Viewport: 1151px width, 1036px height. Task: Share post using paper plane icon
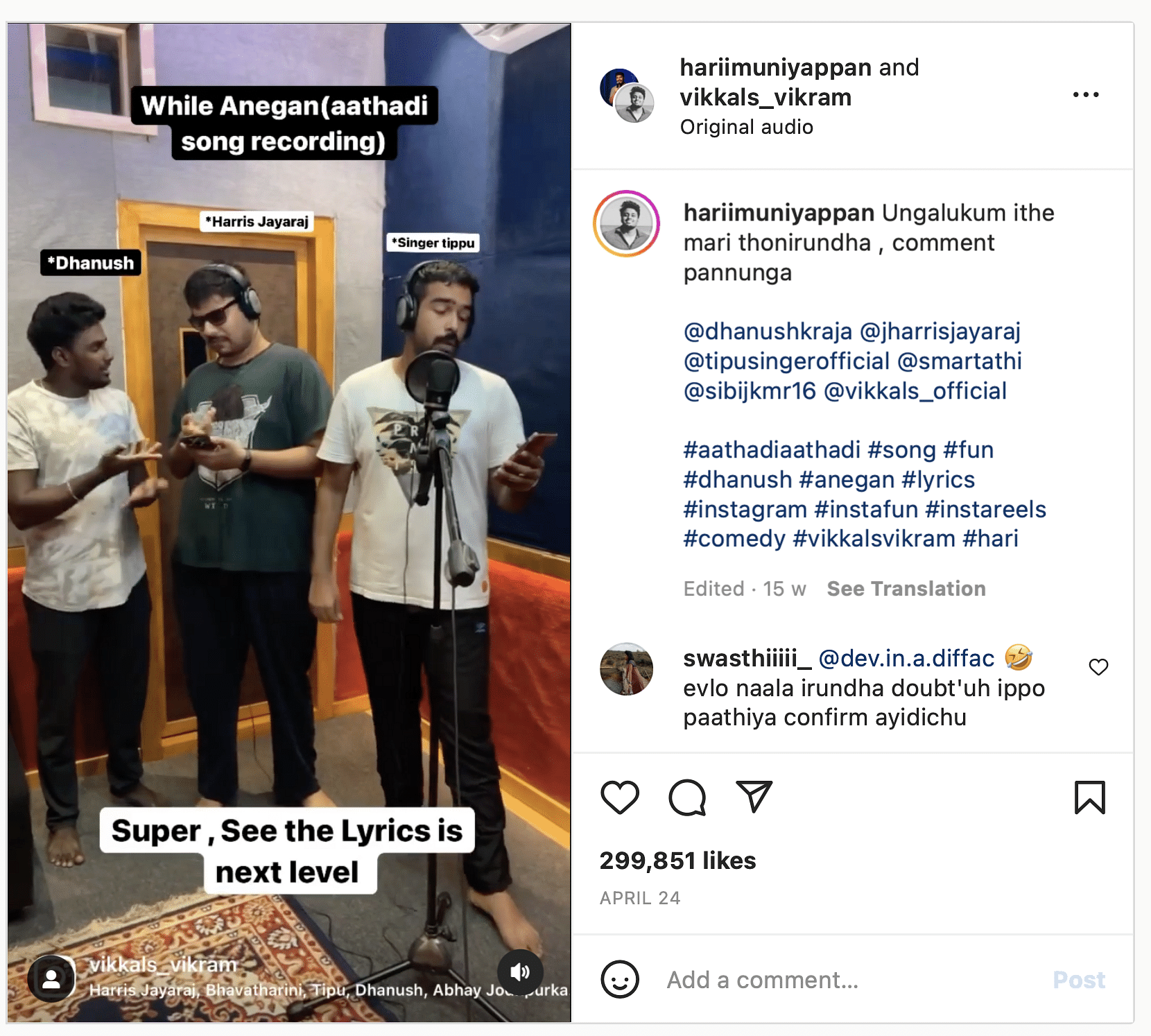click(754, 796)
